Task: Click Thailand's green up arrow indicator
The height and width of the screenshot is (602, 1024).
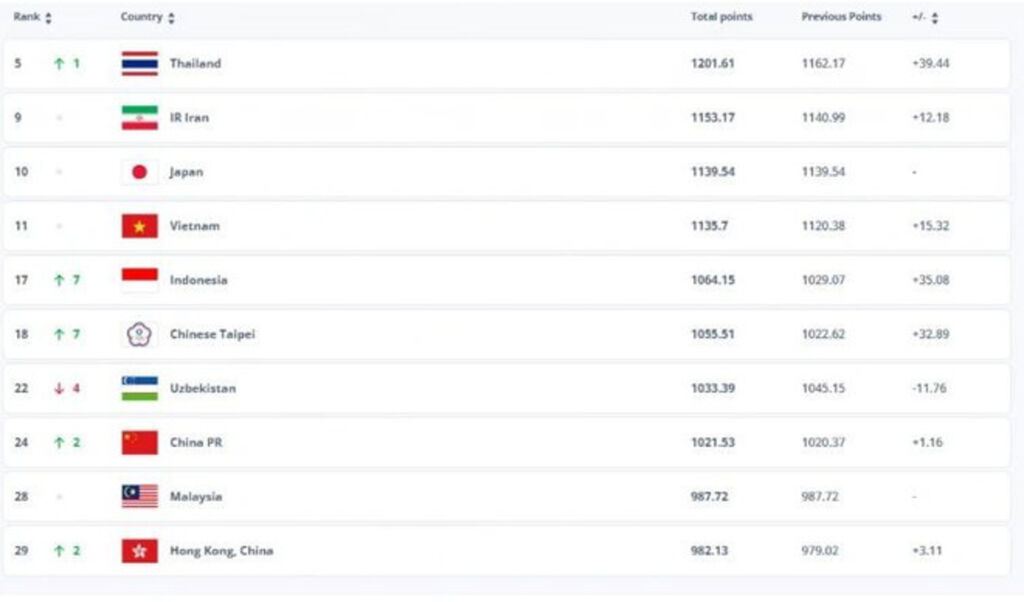Action: 59,64
